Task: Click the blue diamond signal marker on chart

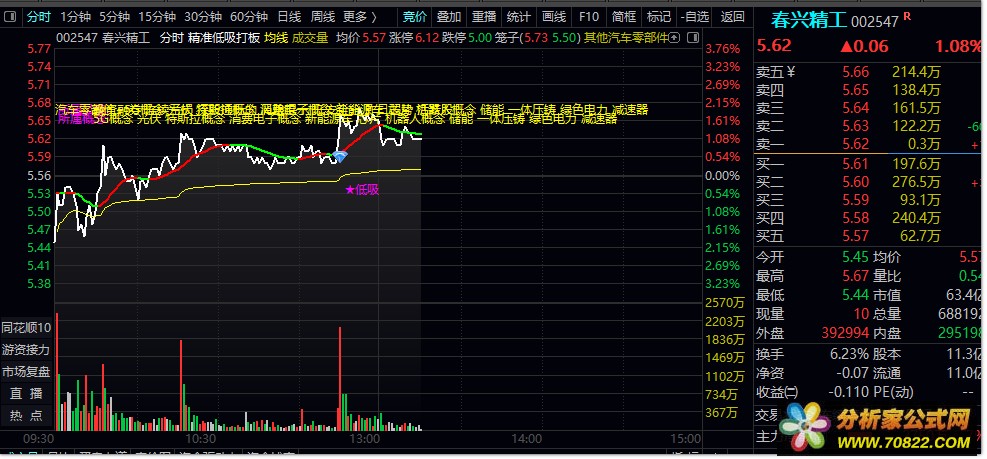Action: pyautogui.click(x=340, y=156)
